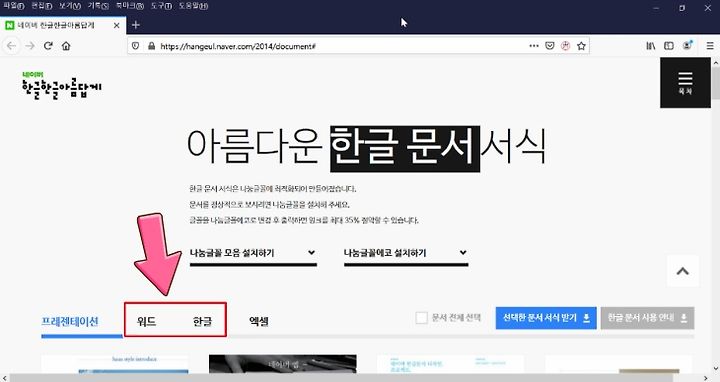Check the 문서 전체 선택 checkbox

tap(422, 318)
